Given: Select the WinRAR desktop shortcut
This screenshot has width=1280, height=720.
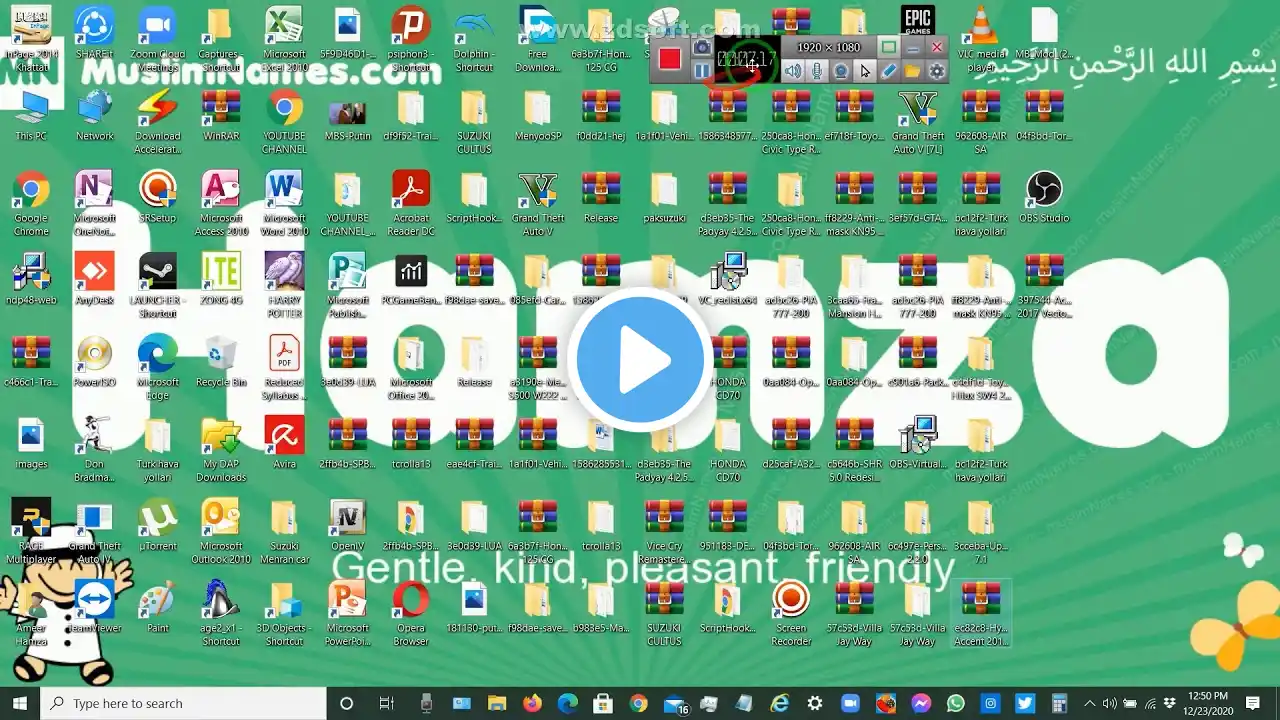Looking at the screenshot, I should tap(221, 115).
